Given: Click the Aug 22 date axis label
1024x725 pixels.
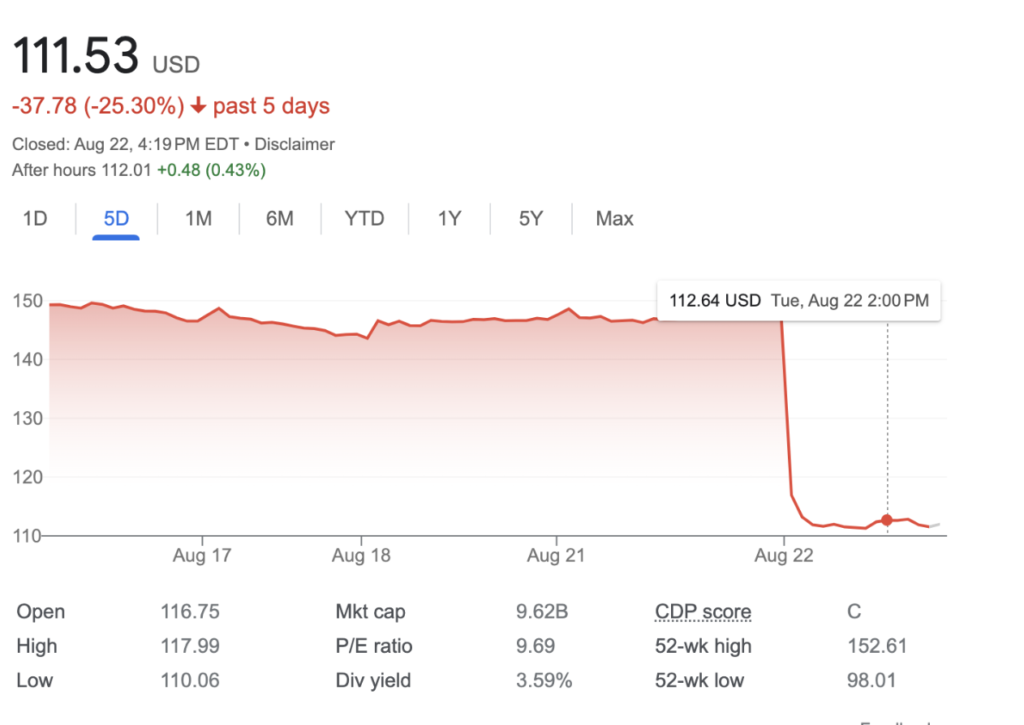Looking at the screenshot, I should [783, 555].
